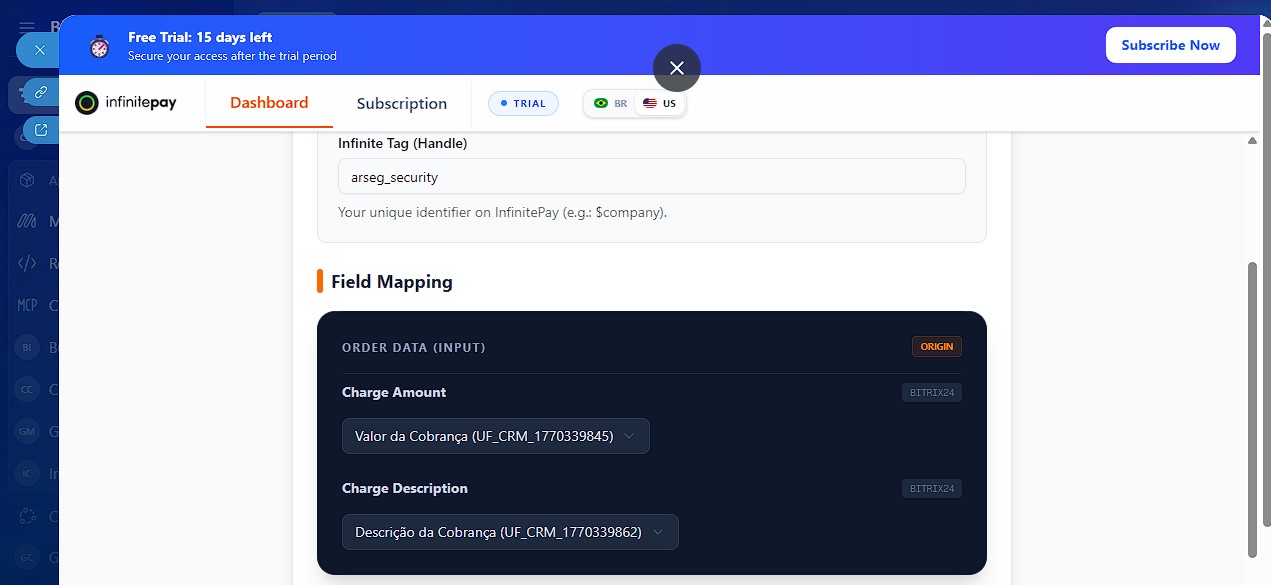Switch to the Dashboard tab
Viewport: 1271px width, 585px height.
tap(269, 103)
